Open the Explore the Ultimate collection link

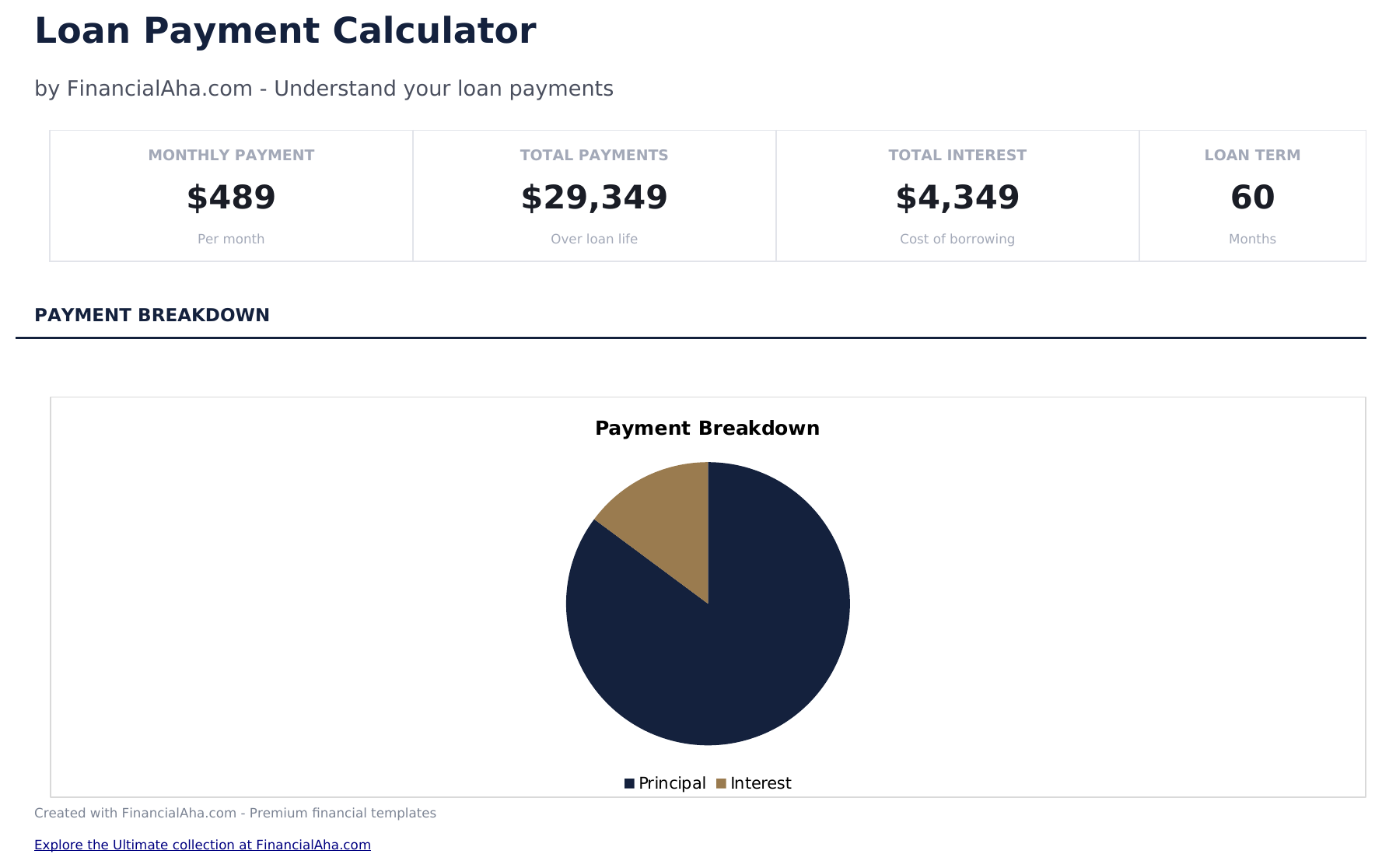click(202, 845)
